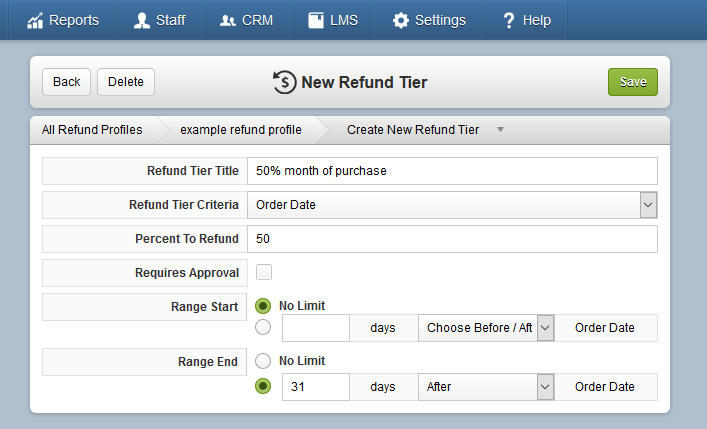Click the Settings gear icon

click(400, 21)
